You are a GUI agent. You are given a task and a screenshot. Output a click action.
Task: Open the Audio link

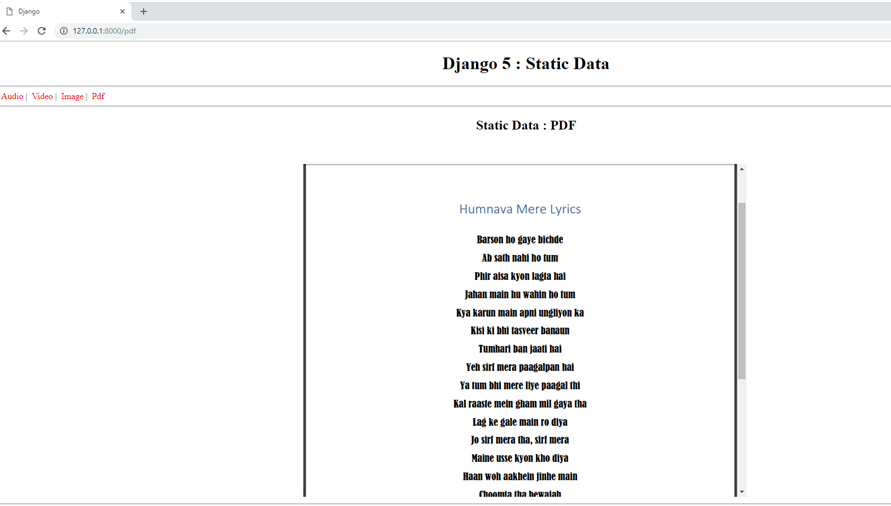[x=12, y=96]
